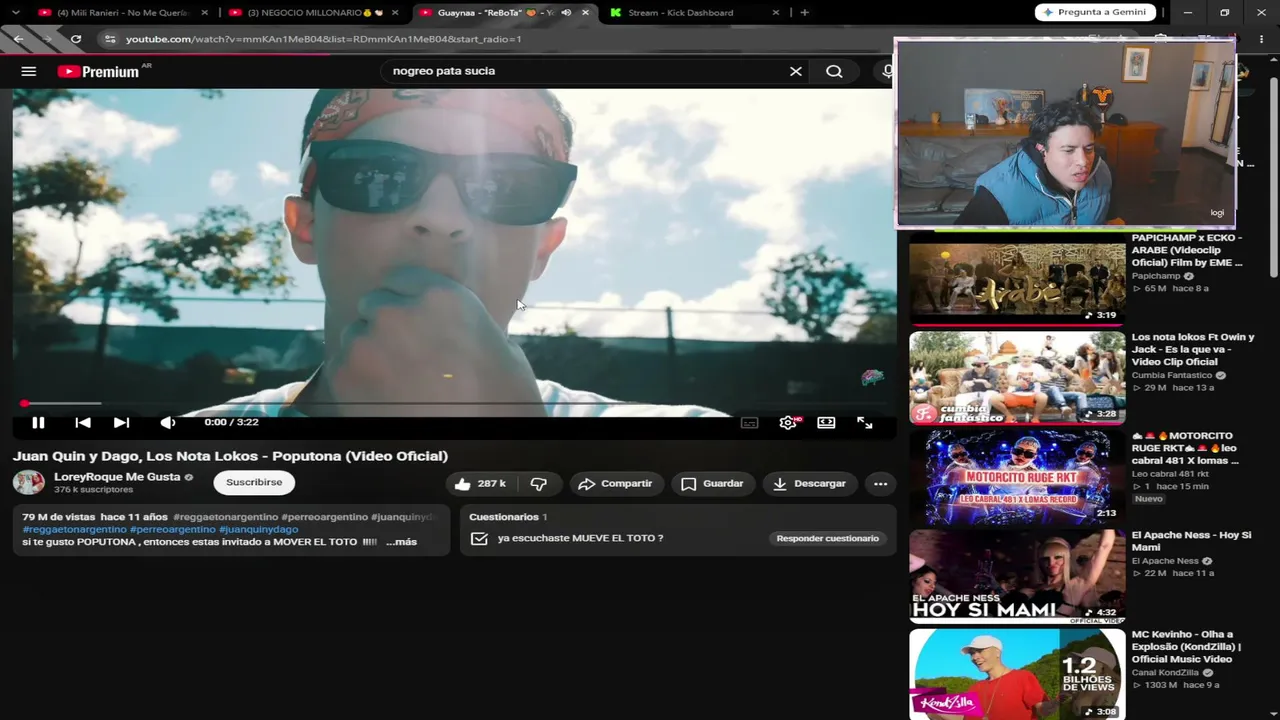Close the Kick Dashboard tab
Image resolution: width=1280 pixels, height=720 pixels.
coord(776,13)
